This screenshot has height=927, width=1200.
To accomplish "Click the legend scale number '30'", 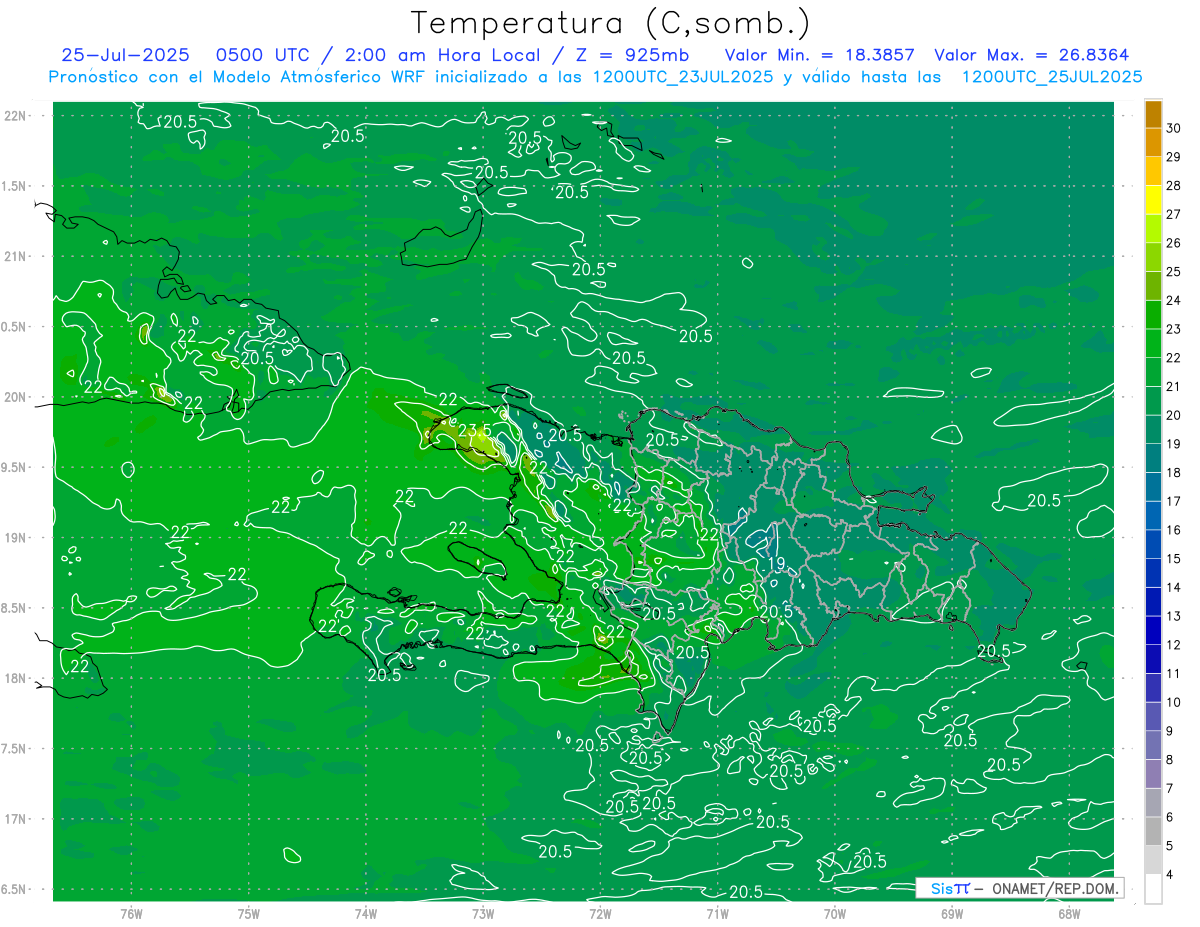I will pyautogui.click(x=1174, y=129).
